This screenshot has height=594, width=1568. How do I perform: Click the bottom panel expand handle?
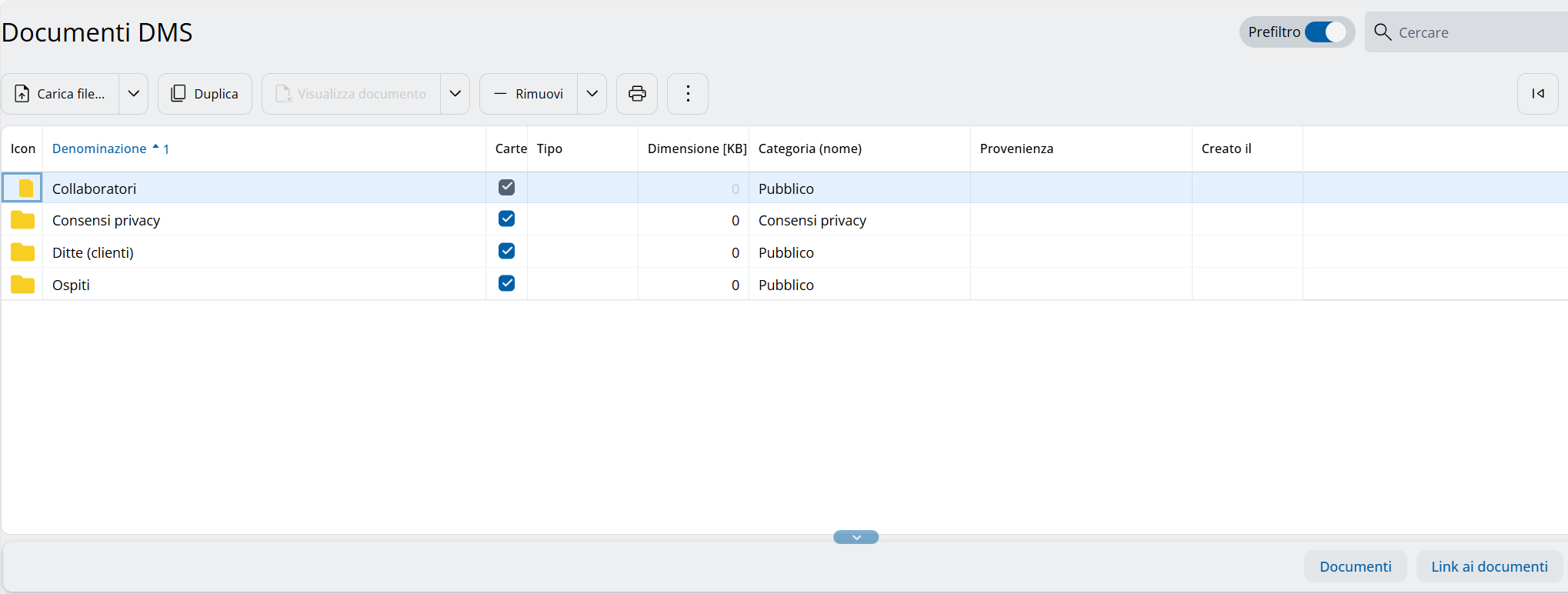(x=856, y=537)
